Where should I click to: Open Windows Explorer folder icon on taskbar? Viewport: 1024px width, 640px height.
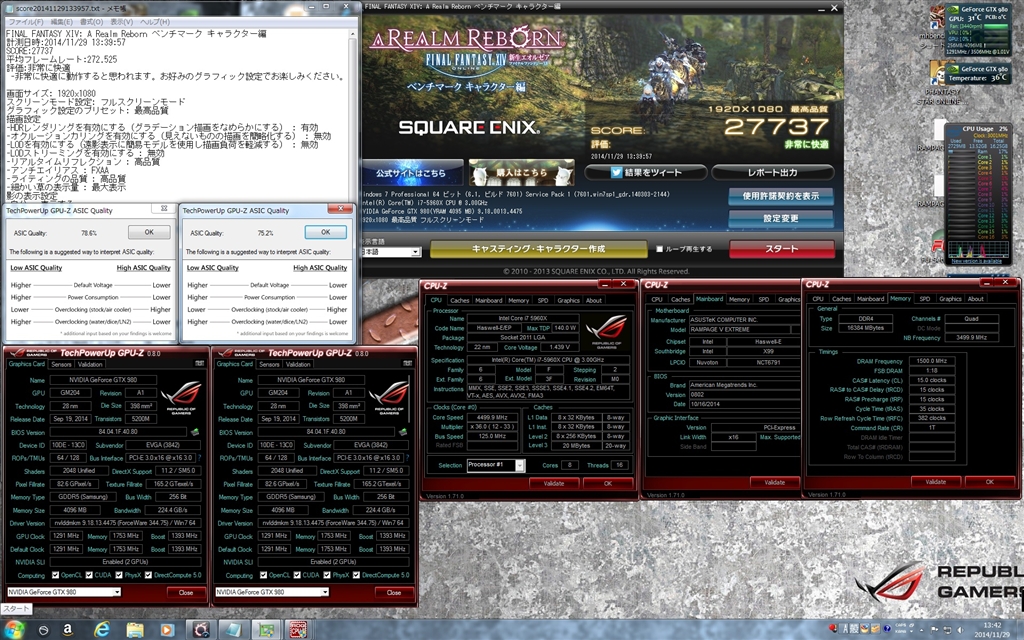tap(135, 630)
